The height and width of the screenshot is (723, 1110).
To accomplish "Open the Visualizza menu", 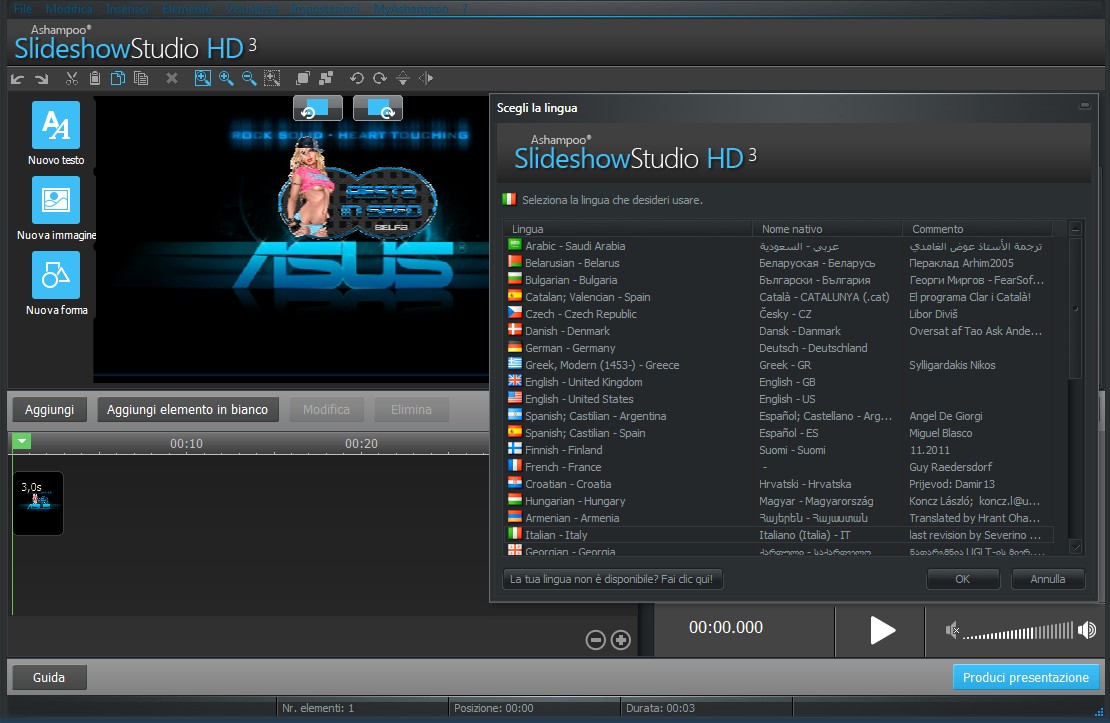I will [252, 8].
